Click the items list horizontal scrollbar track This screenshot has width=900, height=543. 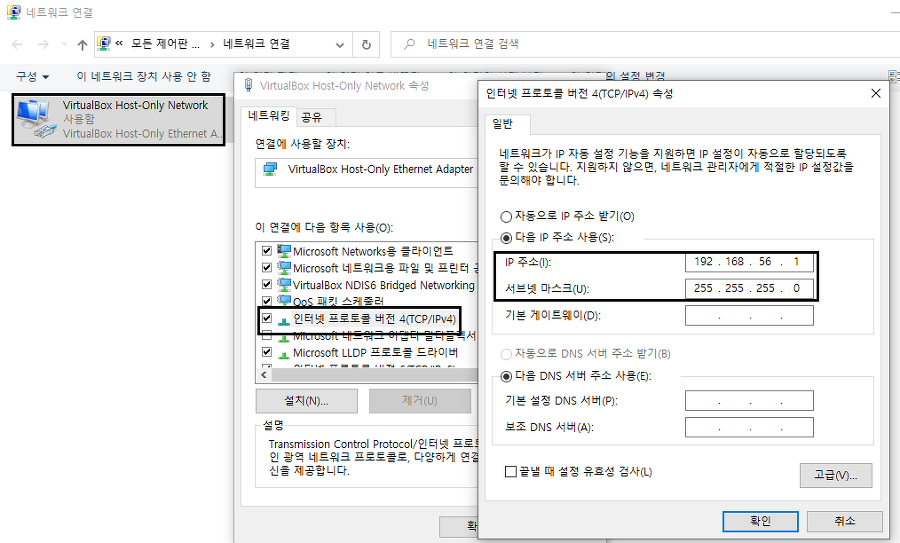(374, 375)
